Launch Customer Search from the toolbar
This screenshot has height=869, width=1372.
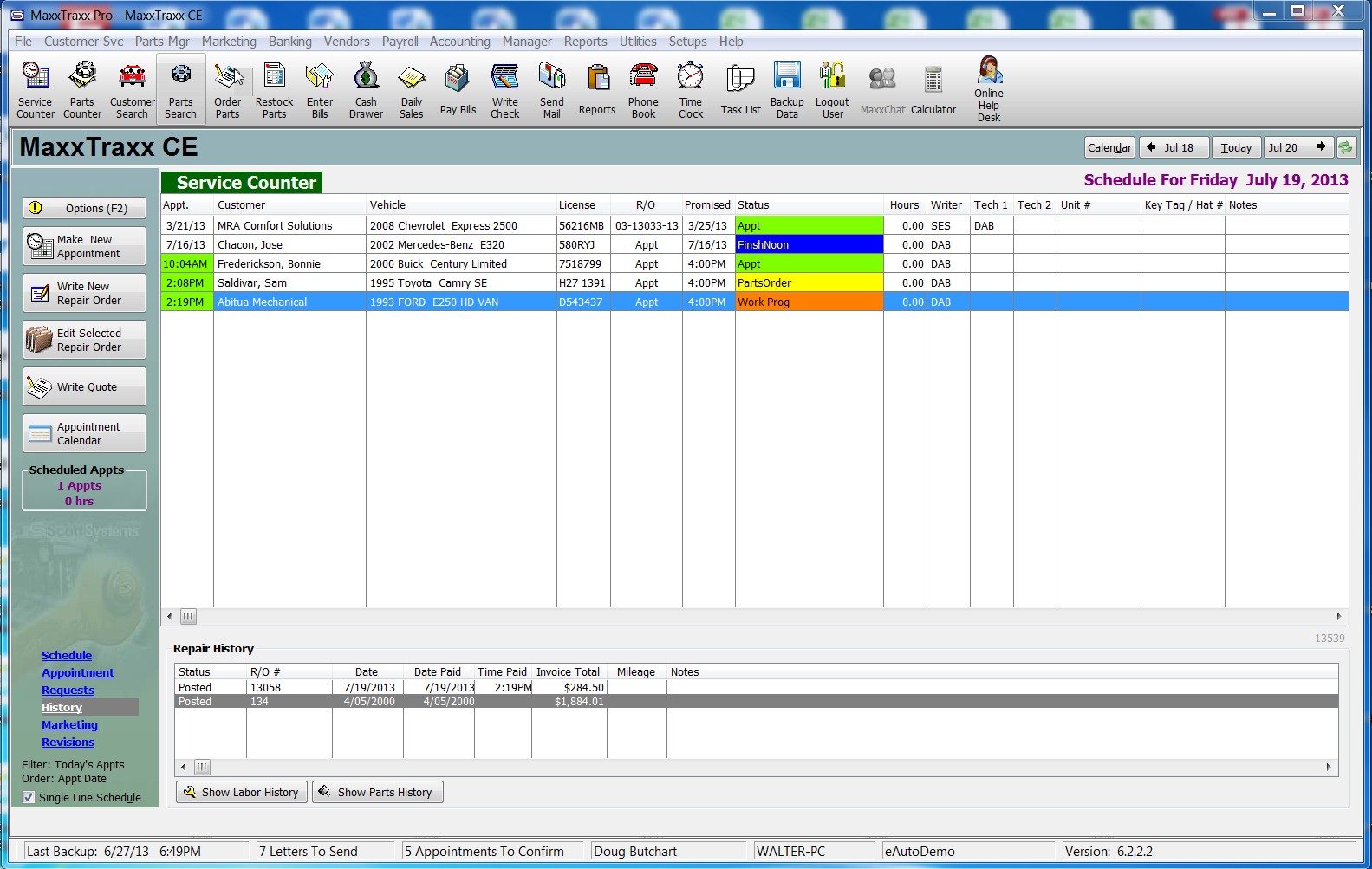point(132,90)
